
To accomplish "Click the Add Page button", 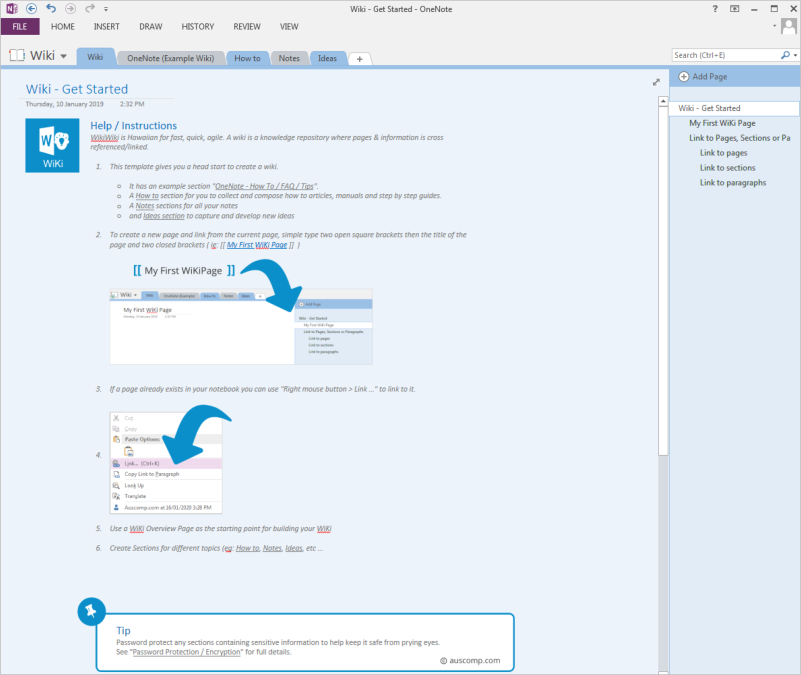I will (x=703, y=77).
